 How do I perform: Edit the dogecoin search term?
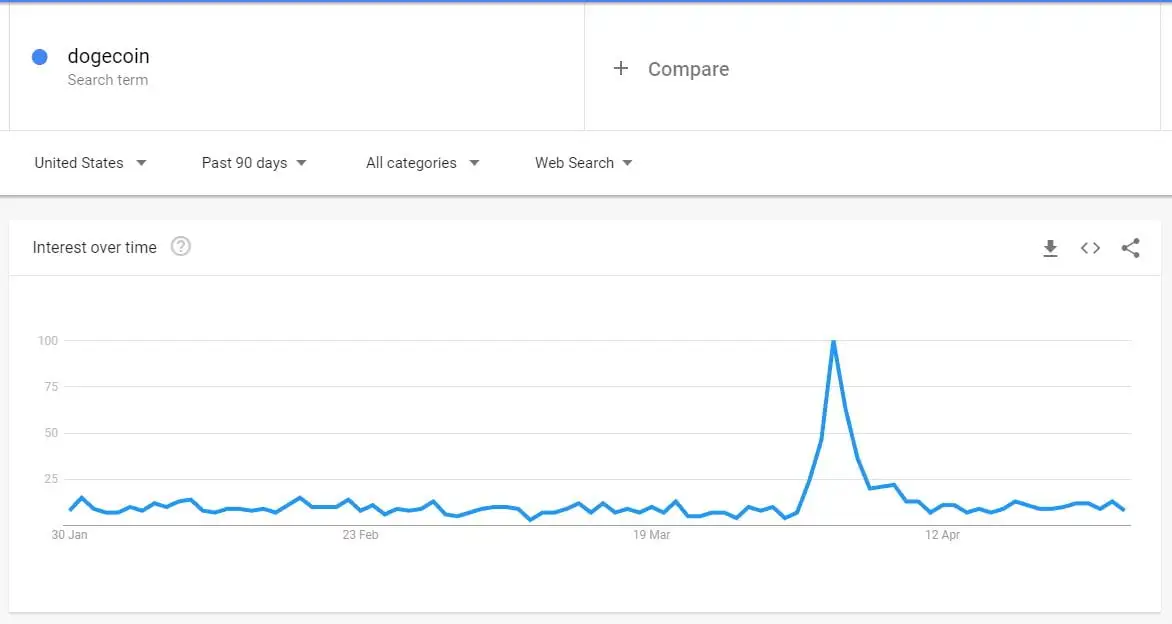(x=108, y=57)
